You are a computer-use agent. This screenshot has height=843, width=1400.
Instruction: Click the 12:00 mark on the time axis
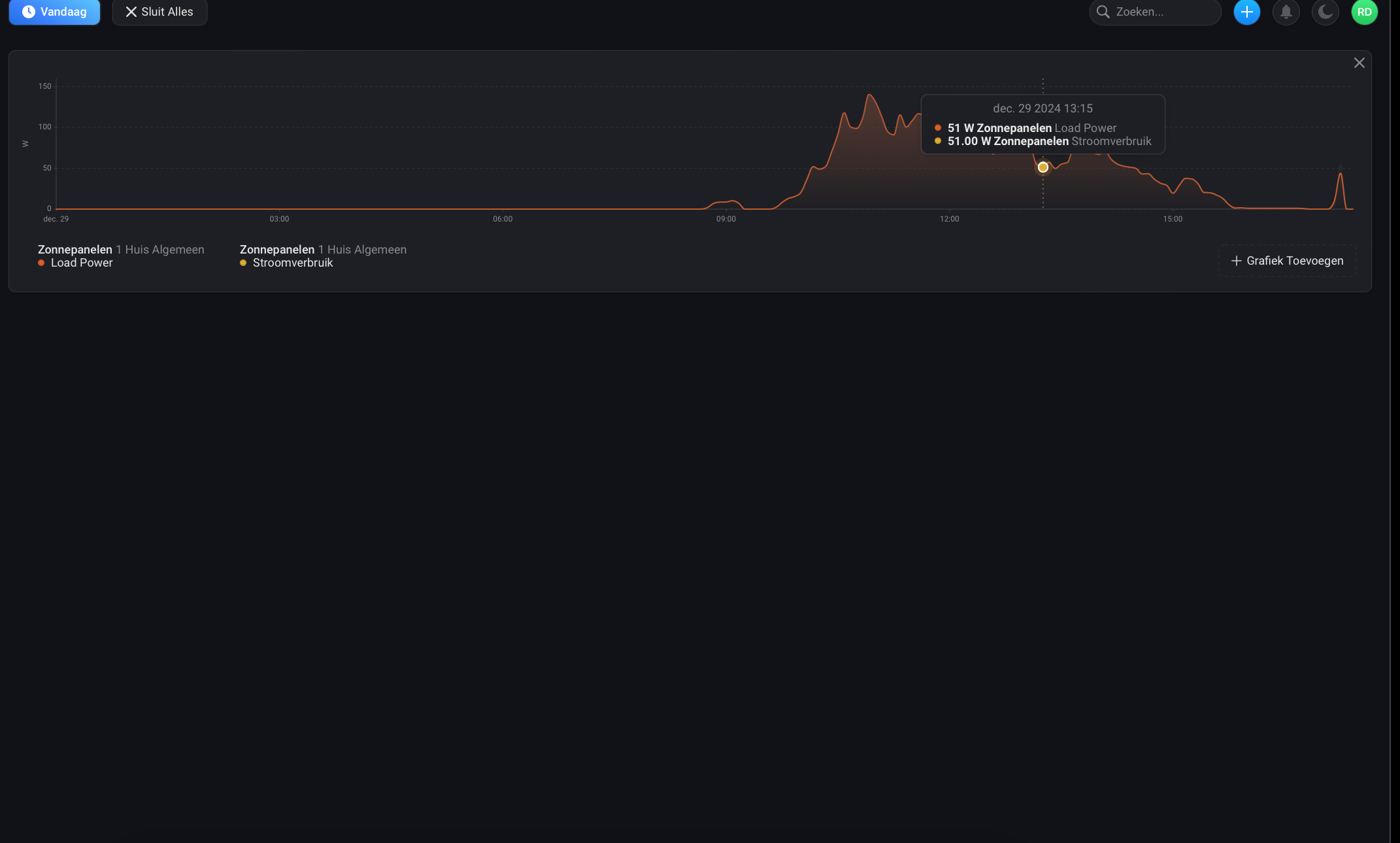pyautogui.click(x=949, y=219)
